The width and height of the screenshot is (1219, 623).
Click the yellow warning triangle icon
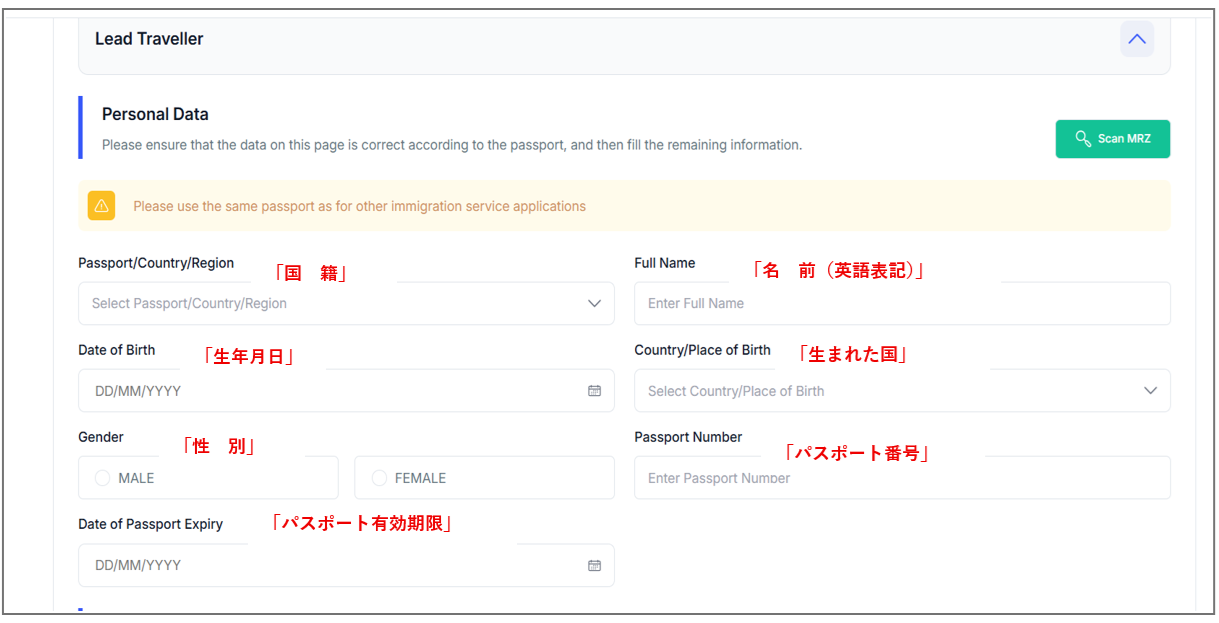coord(101,206)
